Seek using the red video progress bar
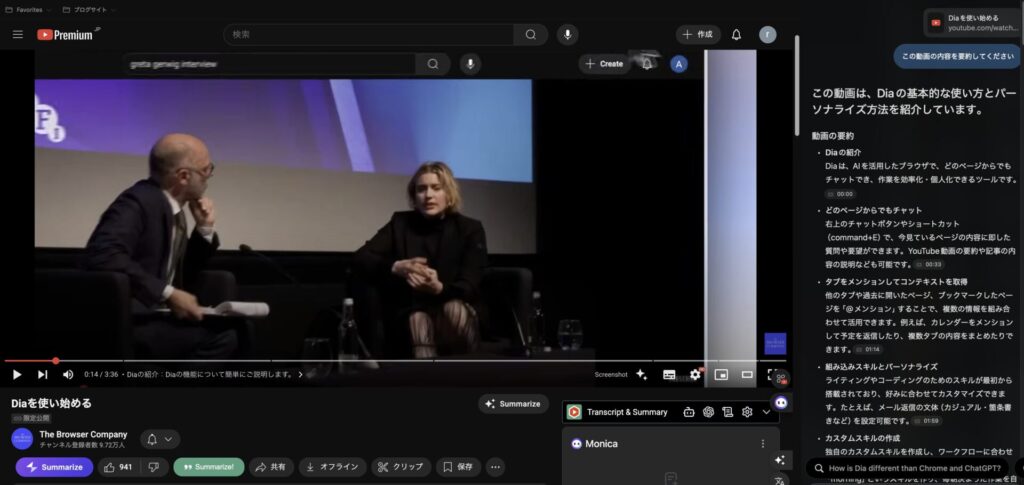Image resolution: width=1024 pixels, height=485 pixels. (395, 360)
